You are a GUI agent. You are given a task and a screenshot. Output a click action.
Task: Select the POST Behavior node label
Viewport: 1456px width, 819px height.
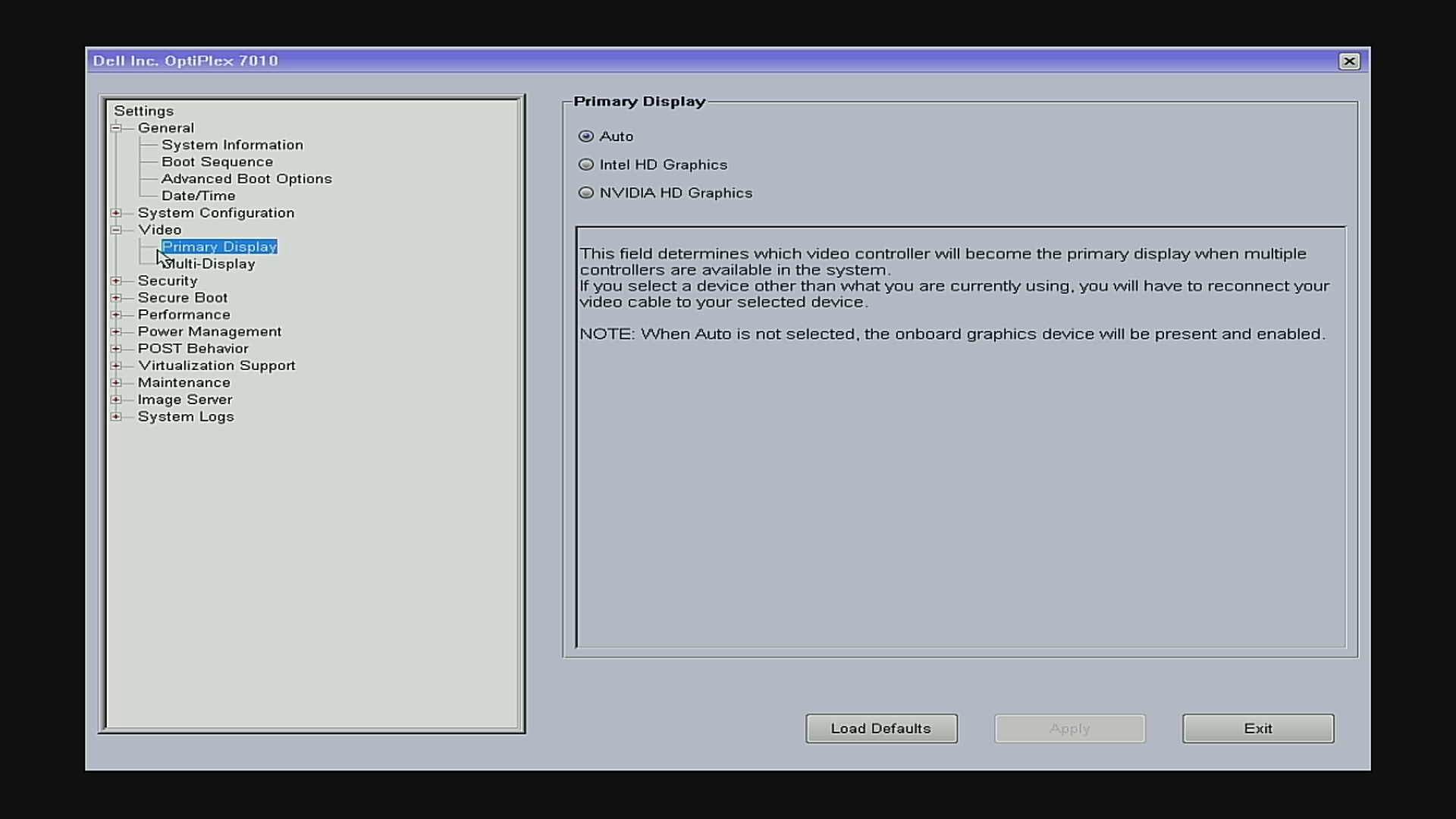[x=193, y=349]
